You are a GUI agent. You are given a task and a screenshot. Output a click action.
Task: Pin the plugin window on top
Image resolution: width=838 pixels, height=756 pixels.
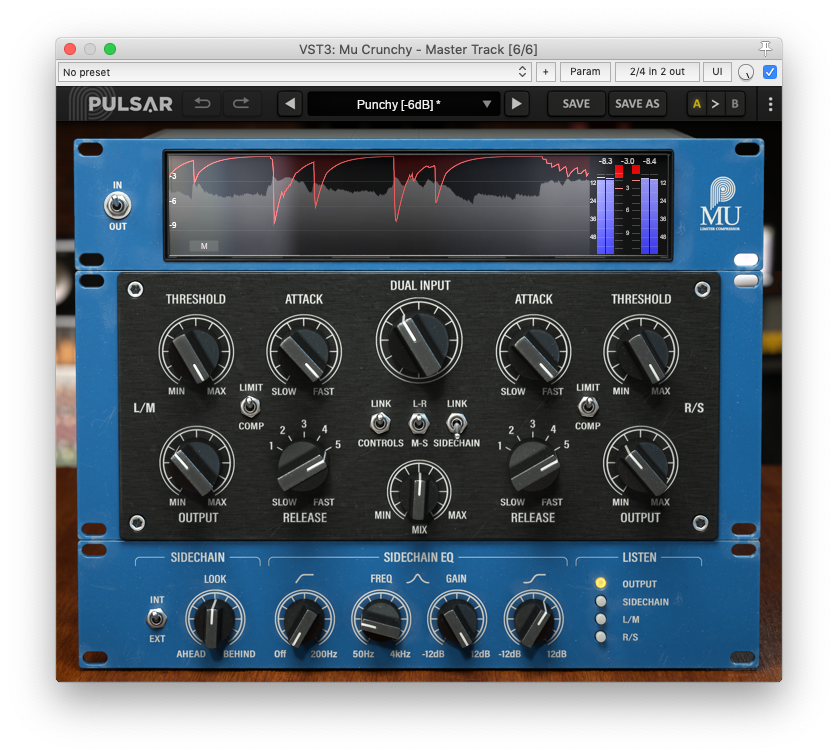tap(765, 49)
